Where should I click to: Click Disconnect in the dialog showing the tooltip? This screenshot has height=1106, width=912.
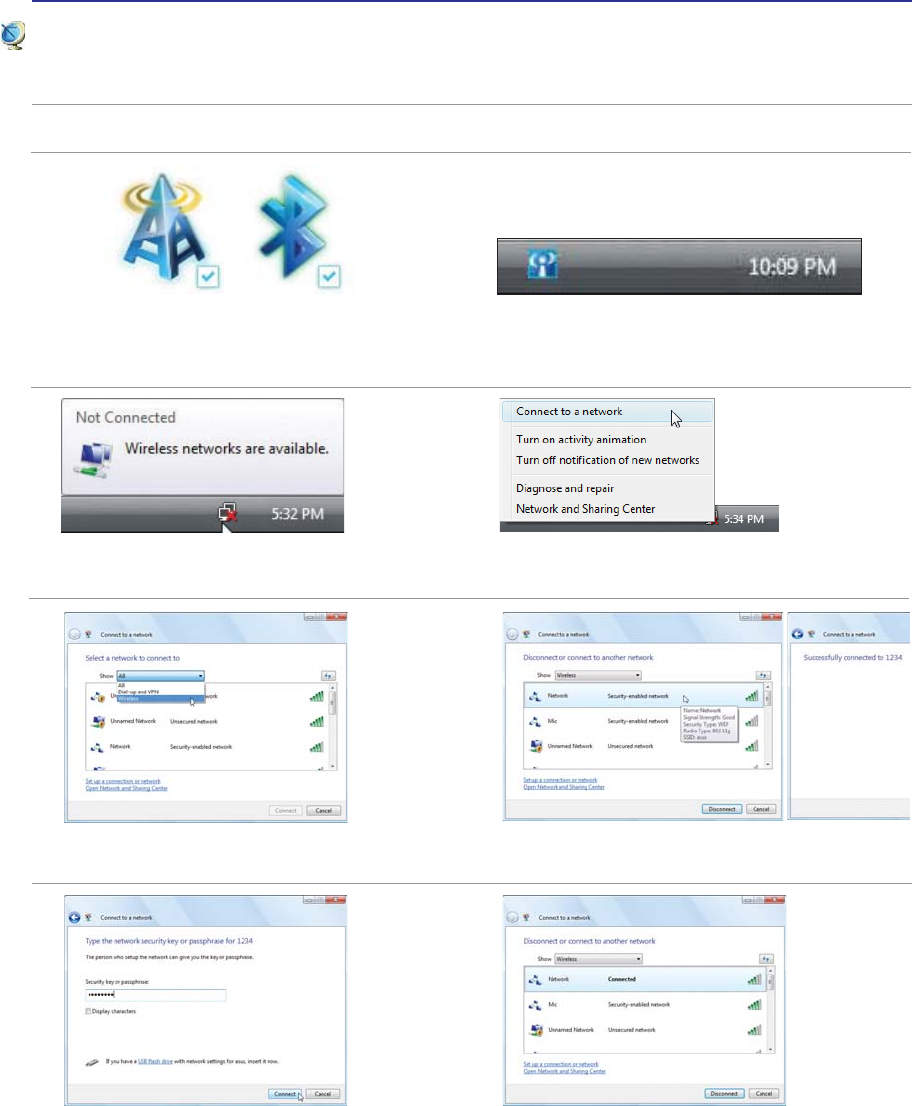722,809
